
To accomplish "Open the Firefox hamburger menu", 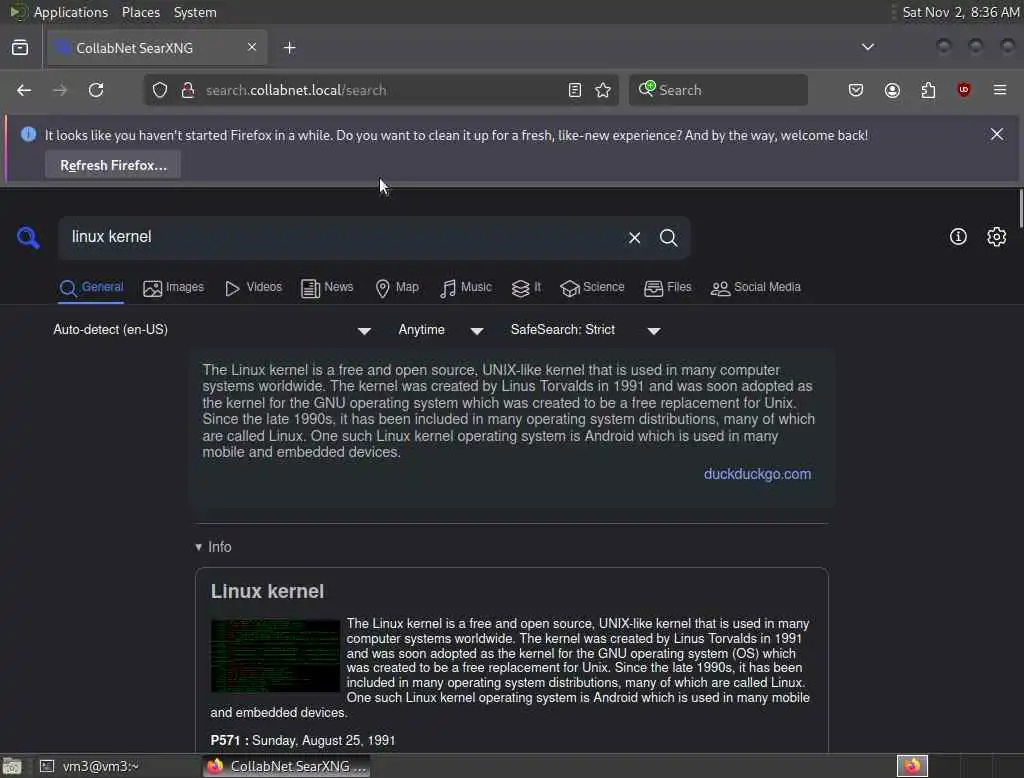I will point(1000,90).
